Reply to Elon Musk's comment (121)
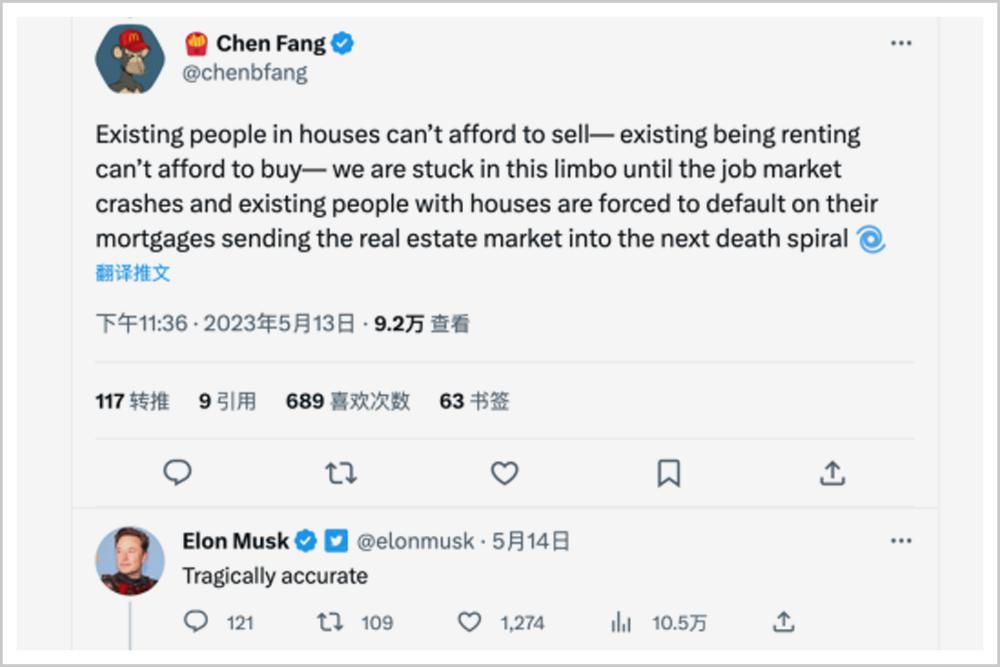1000x667 pixels. pos(218,622)
